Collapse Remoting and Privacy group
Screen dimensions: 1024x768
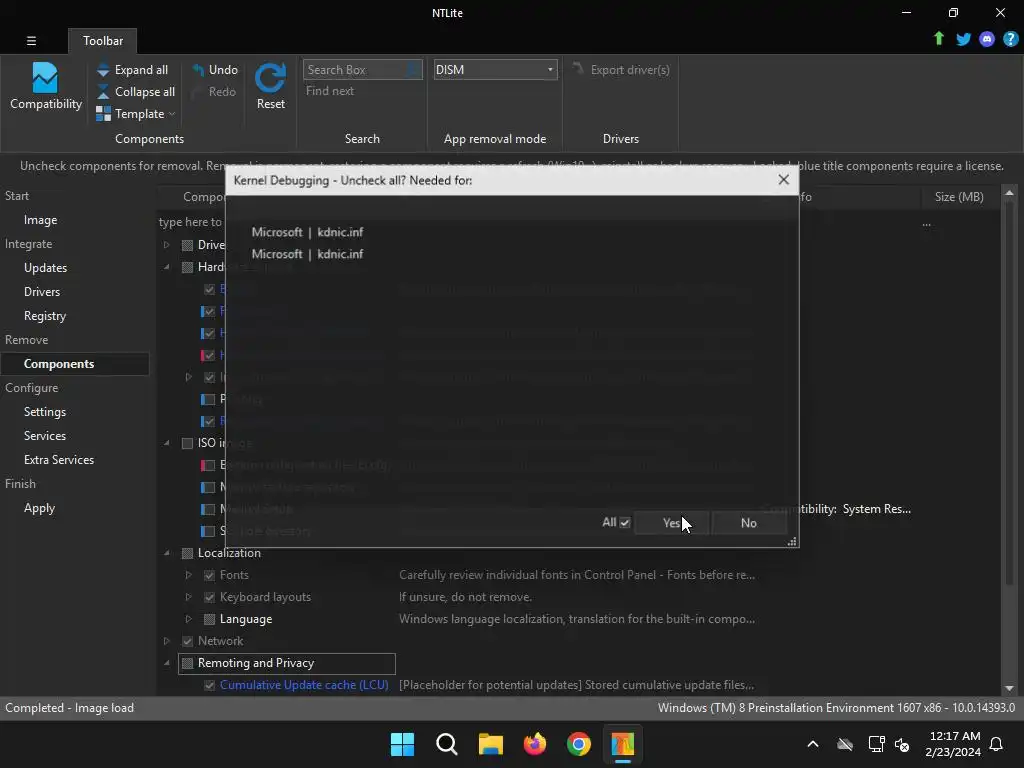(x=167, y=664)
